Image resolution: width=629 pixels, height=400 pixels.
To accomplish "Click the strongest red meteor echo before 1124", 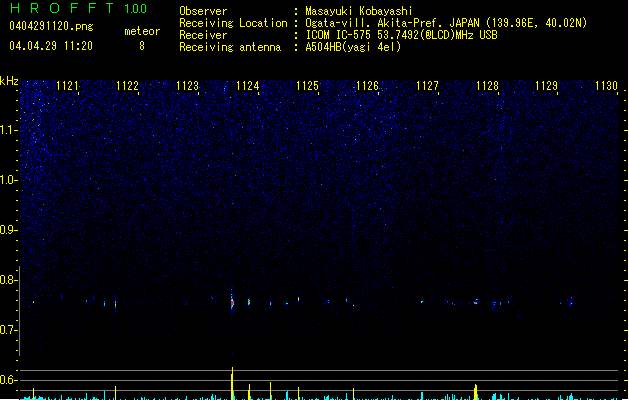I will [x=232, y=303].
